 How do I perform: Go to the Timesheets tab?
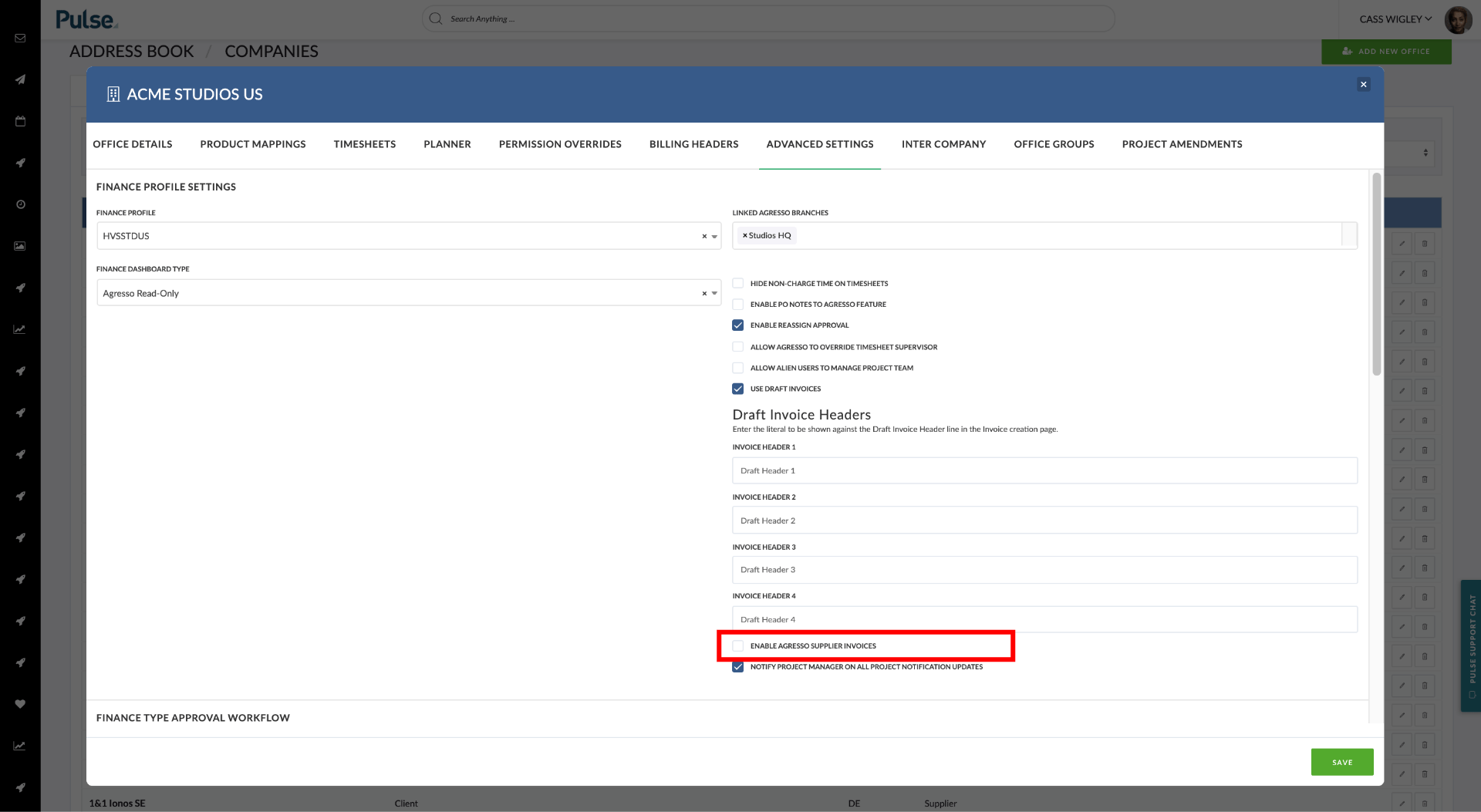[365, 144]
